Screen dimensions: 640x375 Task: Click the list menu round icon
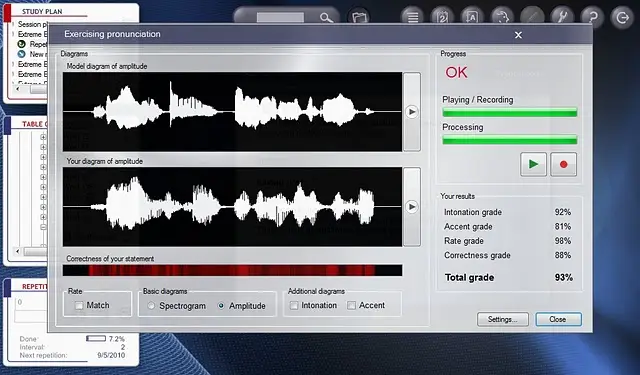pyautogui.click(x=413, y=18)
